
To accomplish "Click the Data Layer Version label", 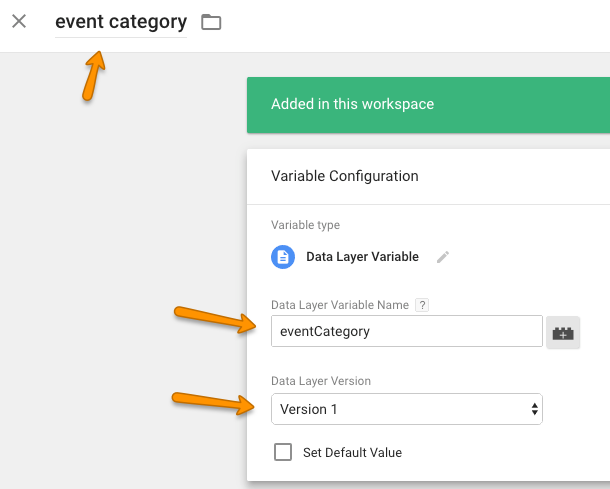I will (x=321, y=381).
